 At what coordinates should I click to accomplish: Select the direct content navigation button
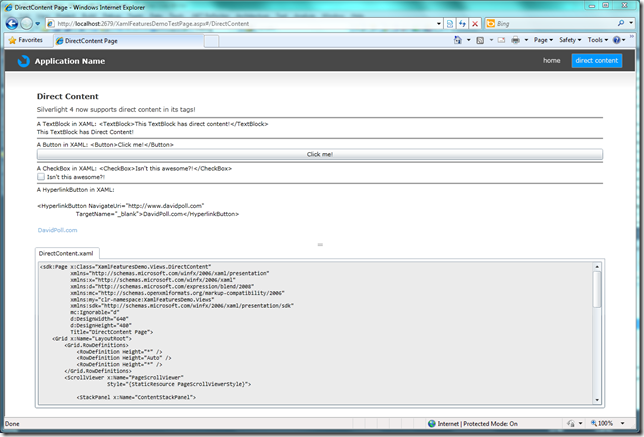(597, 61)
